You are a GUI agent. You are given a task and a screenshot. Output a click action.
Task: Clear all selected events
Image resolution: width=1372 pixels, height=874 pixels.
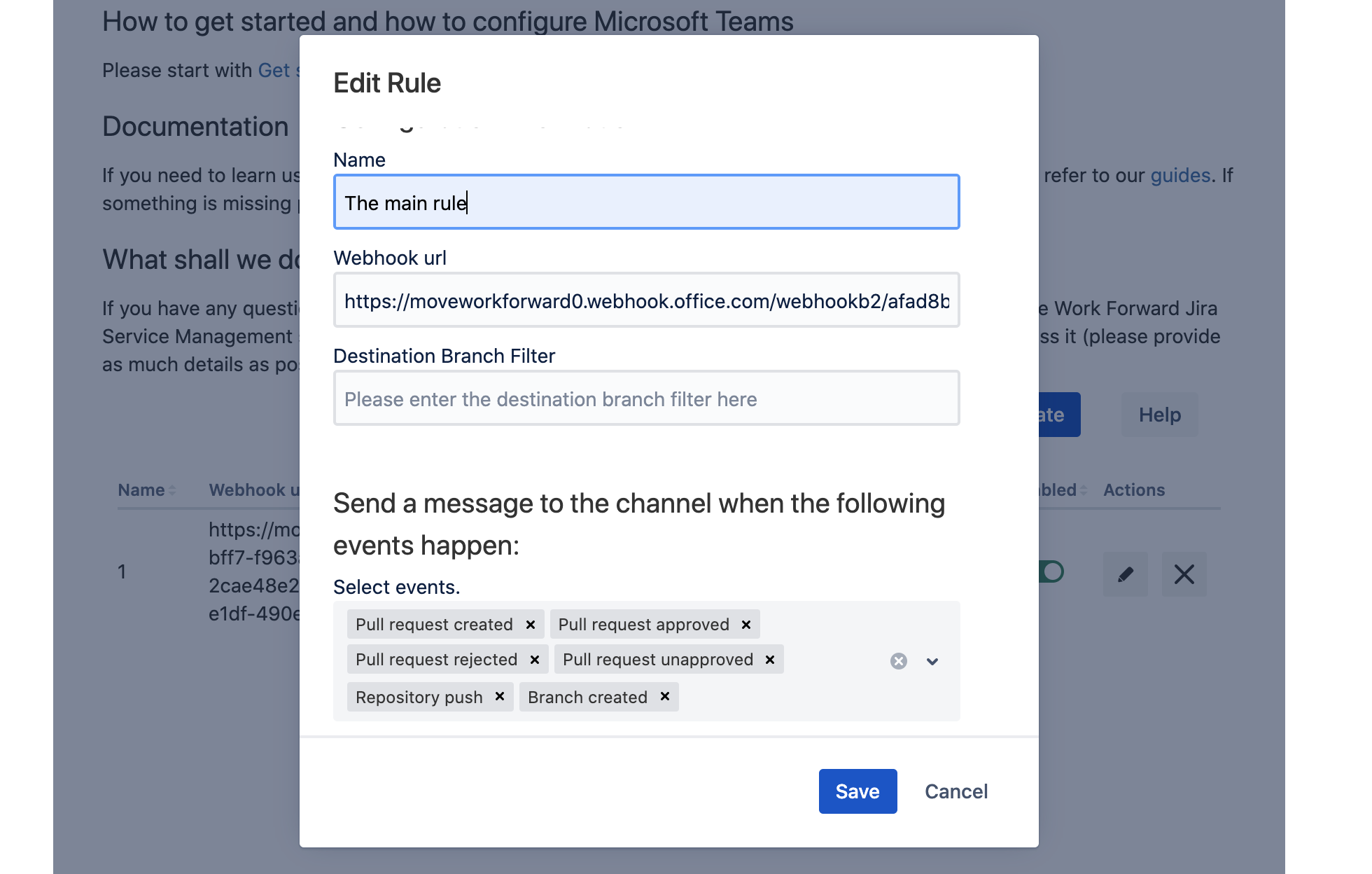click(899, 661)
